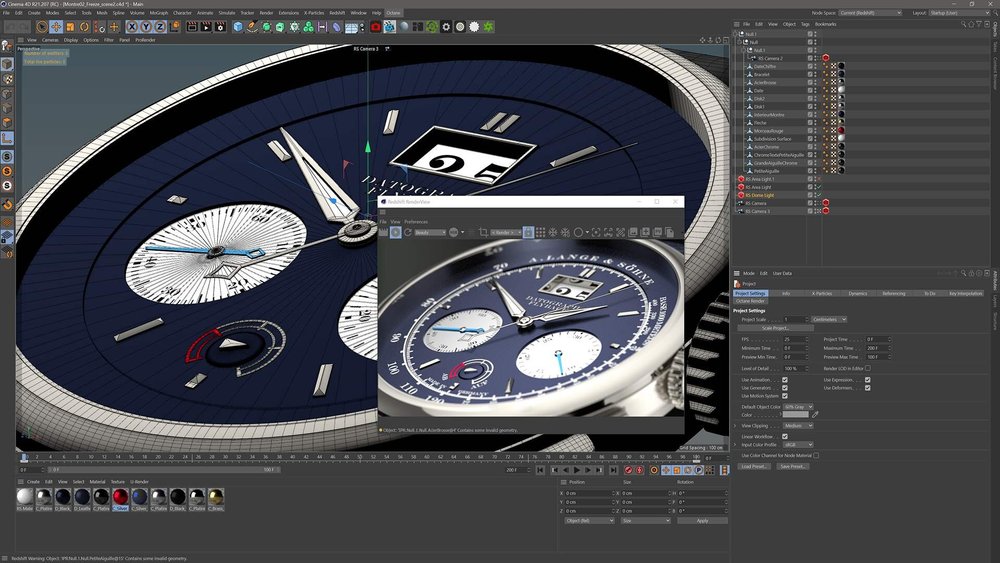Click the gray Color swatch
Viewport: 1000px width, 563px height.
(796, 415)
